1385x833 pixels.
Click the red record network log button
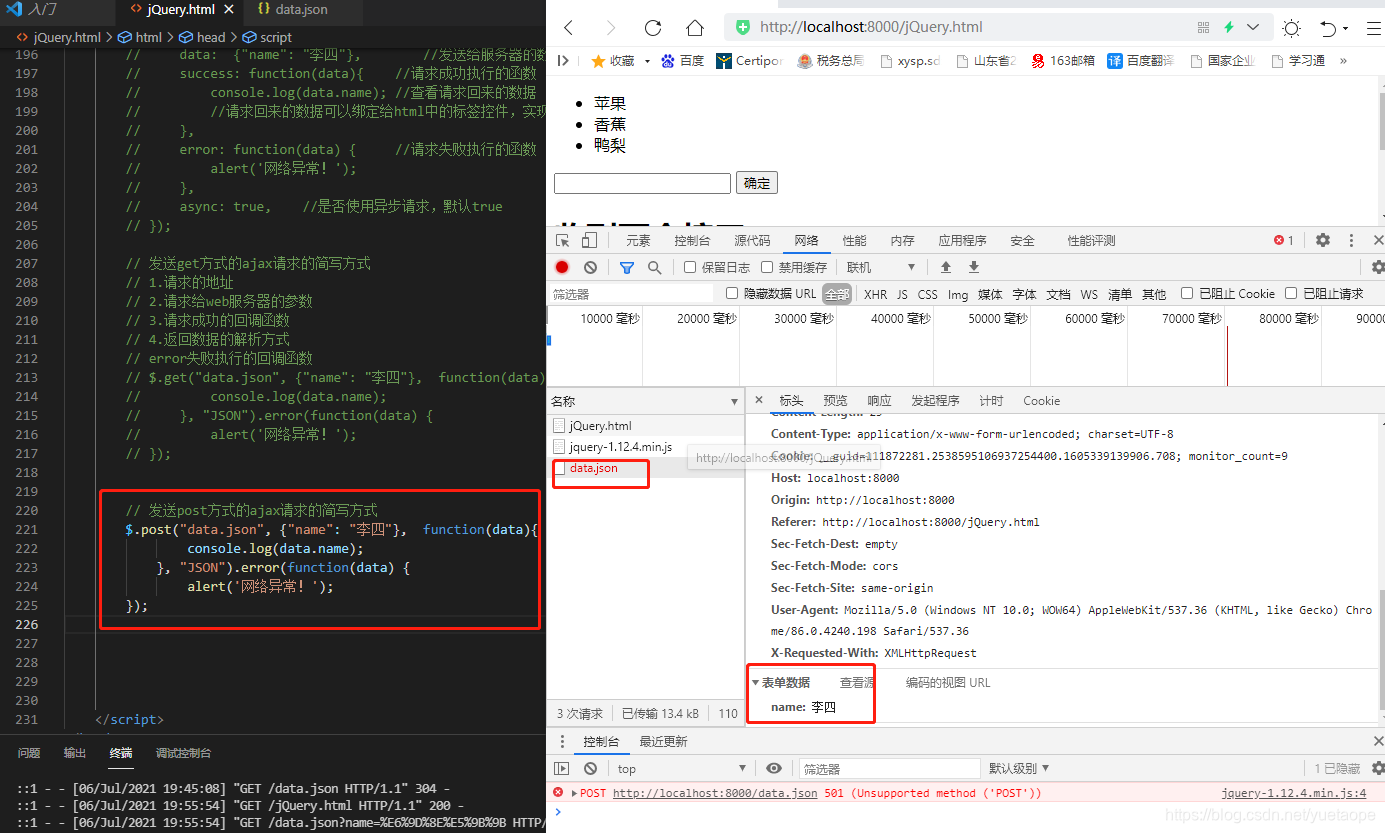tap(562, 267)
